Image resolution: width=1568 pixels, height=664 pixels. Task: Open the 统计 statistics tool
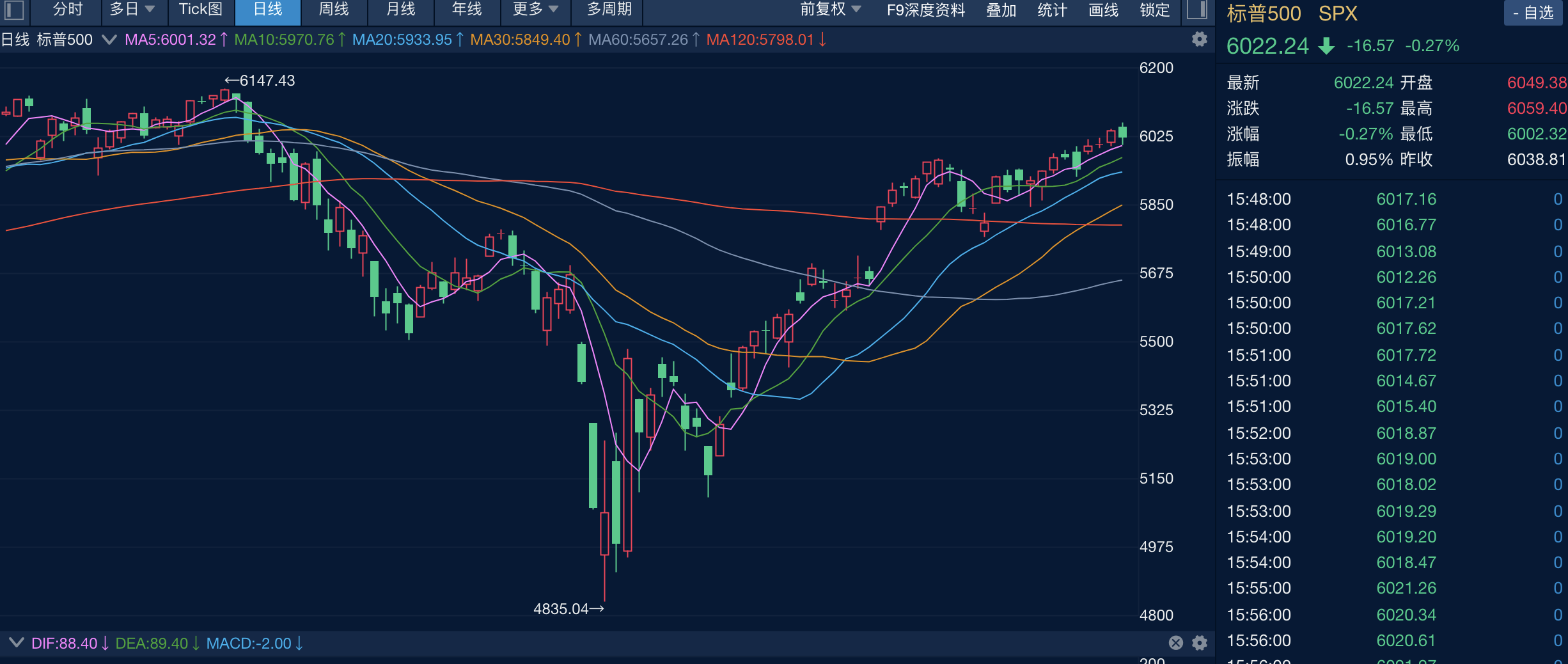(x=1053, y=10)
